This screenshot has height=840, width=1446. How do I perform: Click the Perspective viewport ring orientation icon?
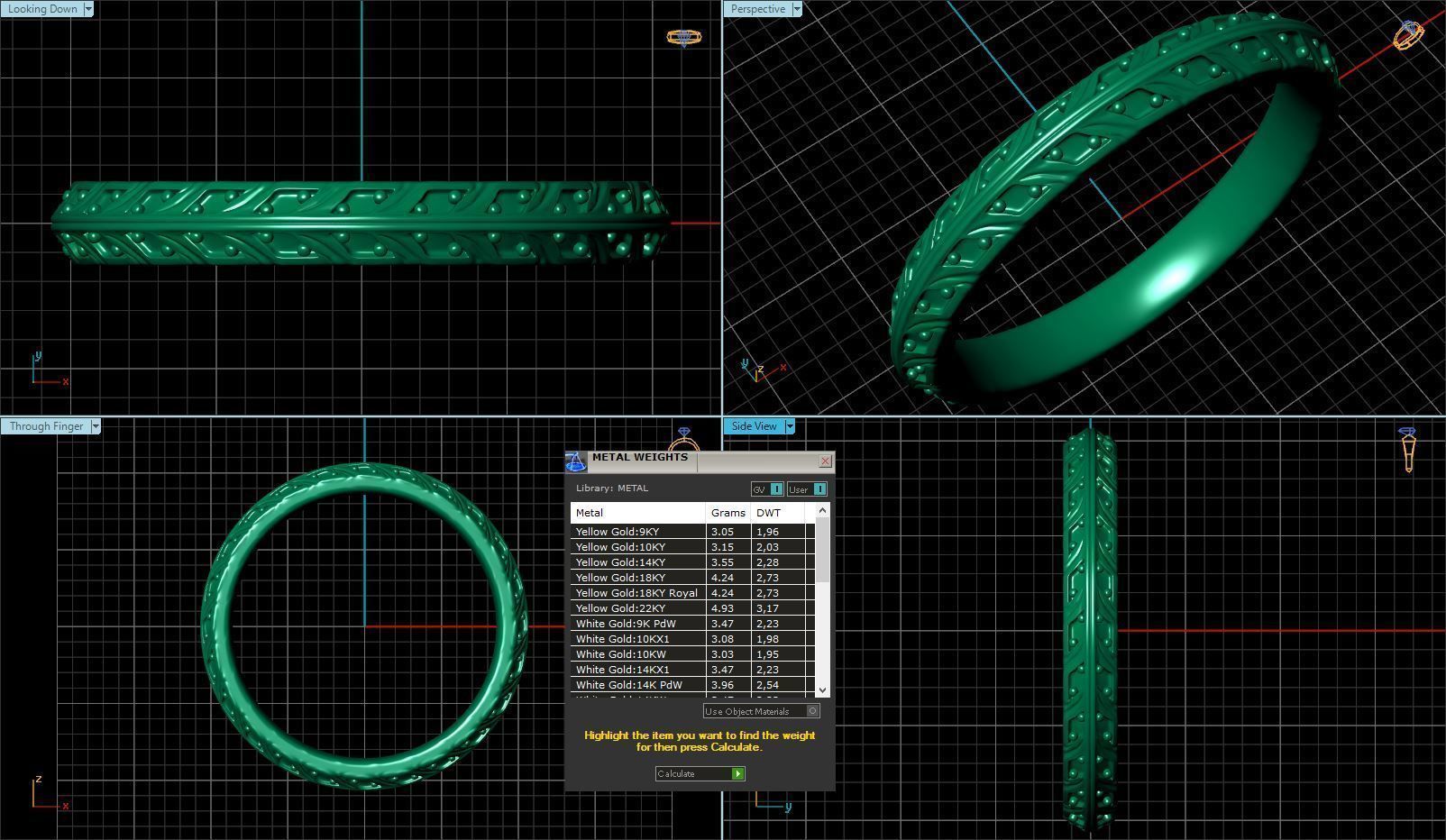(1408, 35)
